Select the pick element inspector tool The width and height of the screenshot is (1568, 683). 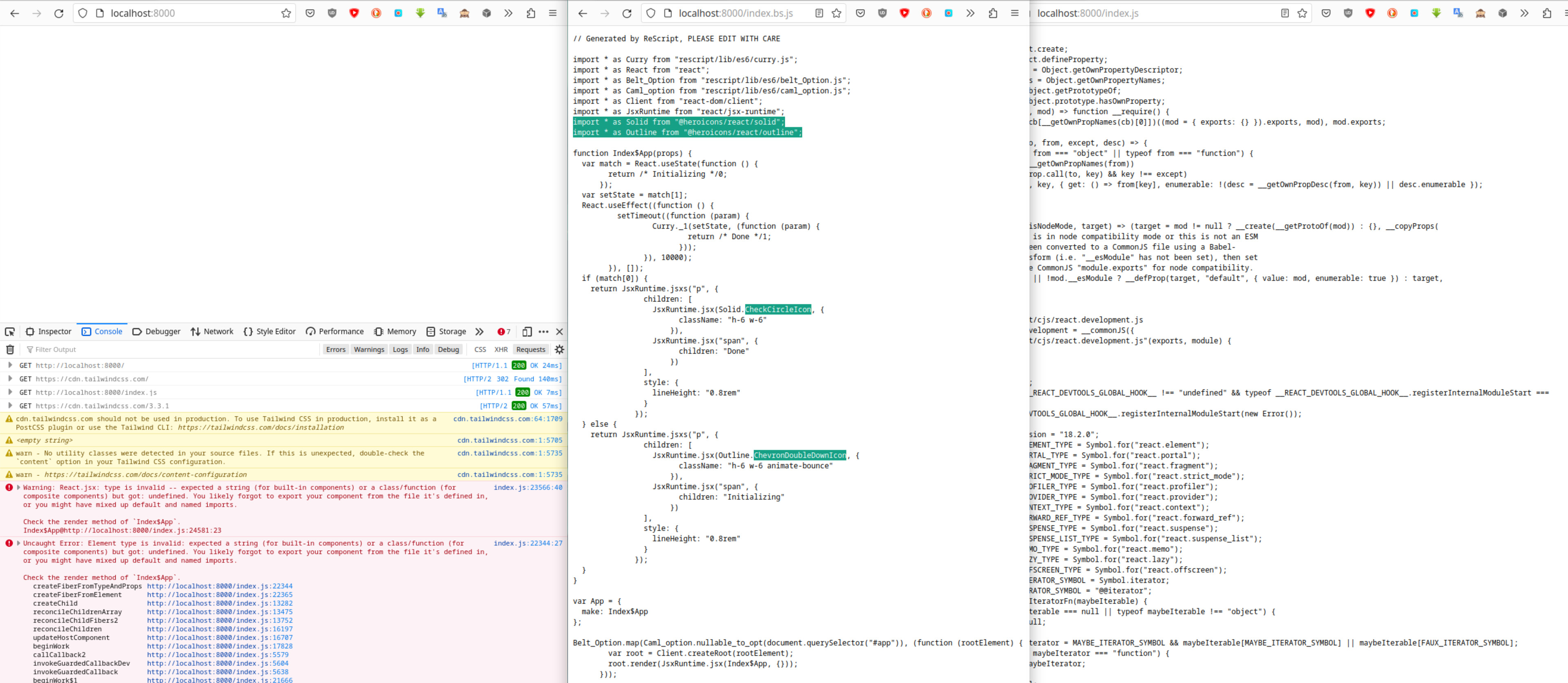[x=10, y=332]
